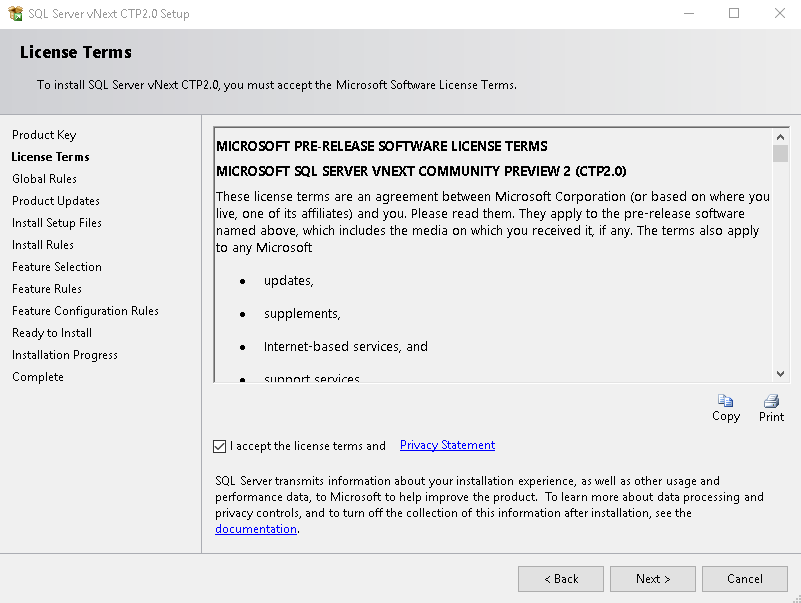
Task: Select the Product Updates step
Action: (x=54, y=201)
